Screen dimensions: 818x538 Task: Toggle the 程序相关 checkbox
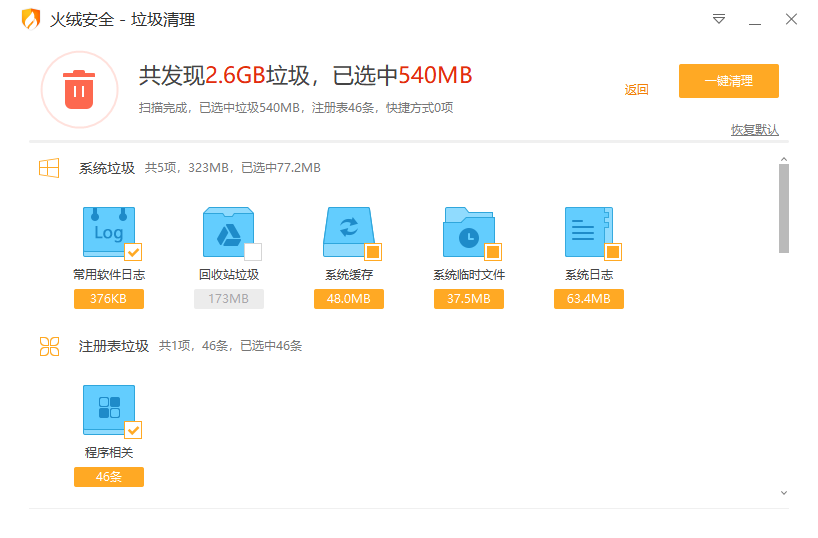(x=133, y=429)
